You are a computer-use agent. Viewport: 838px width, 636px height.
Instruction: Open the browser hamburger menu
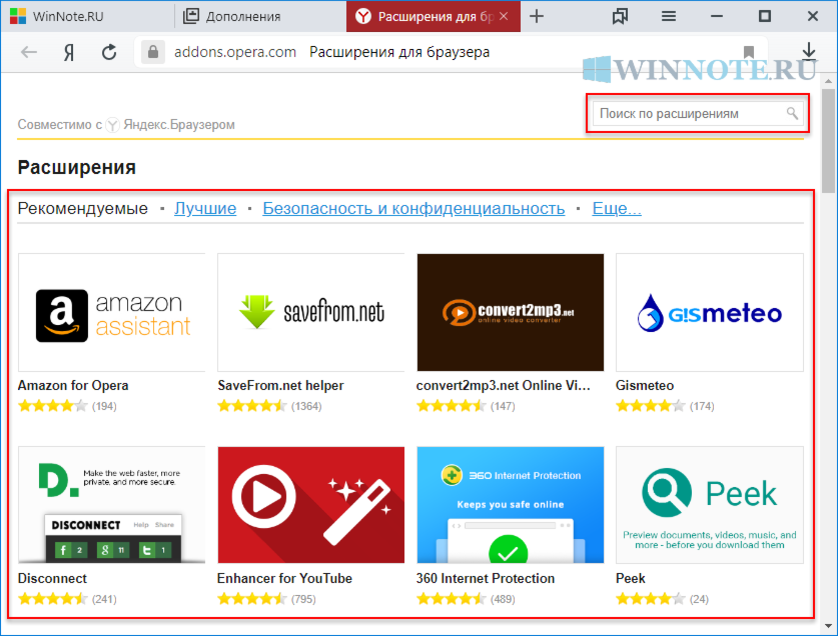668,17
